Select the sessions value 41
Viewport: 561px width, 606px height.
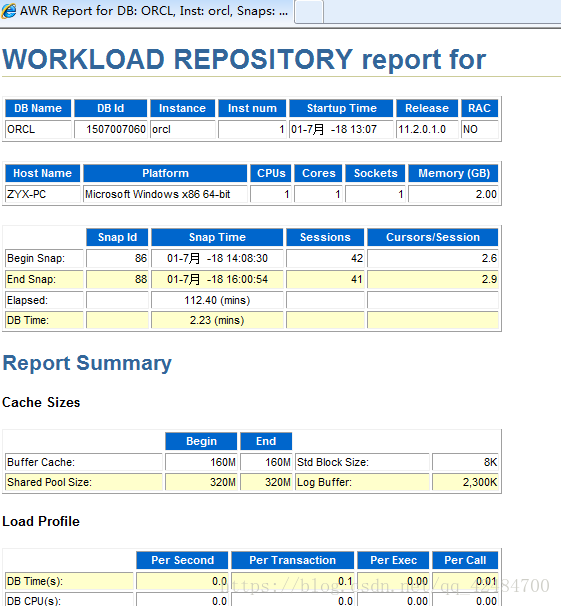pyautogui.click(x=325, y=279)
